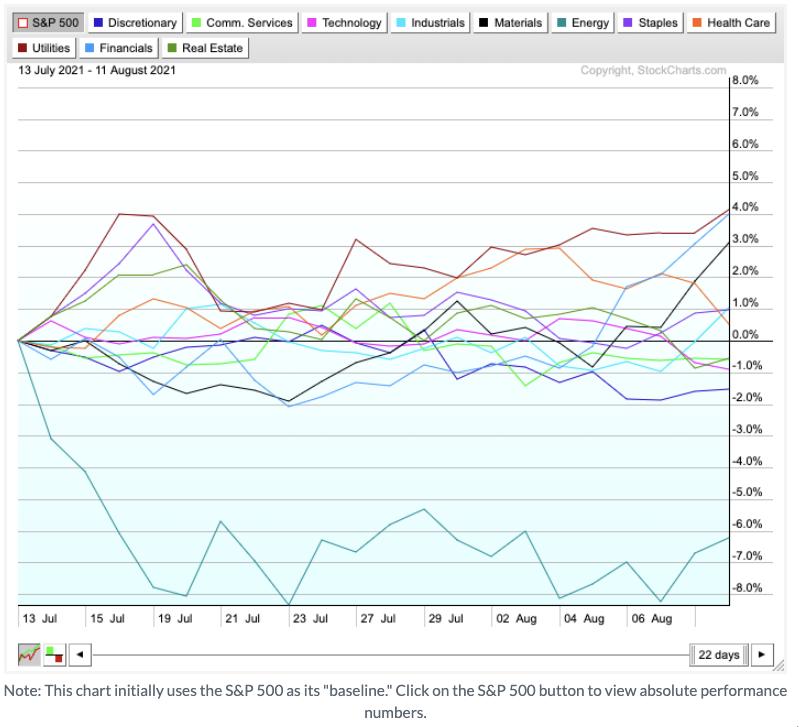Toggle the Comm. Services sector line
Screen dimensions: 799x727
coord(242,22)
